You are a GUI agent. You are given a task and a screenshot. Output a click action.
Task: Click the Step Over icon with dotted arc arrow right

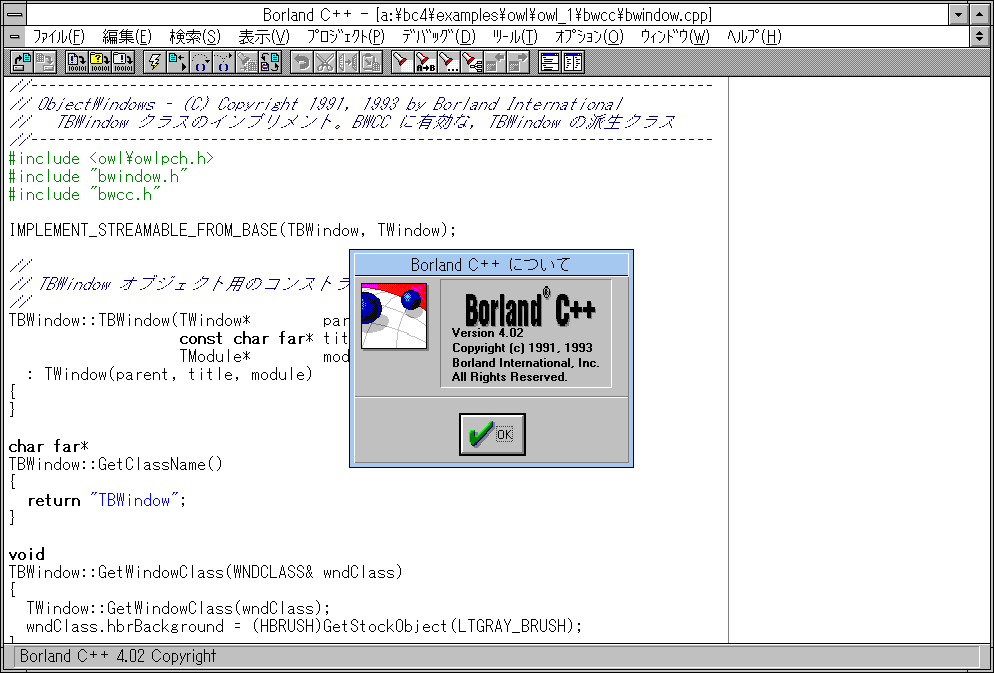coord(223,61)
